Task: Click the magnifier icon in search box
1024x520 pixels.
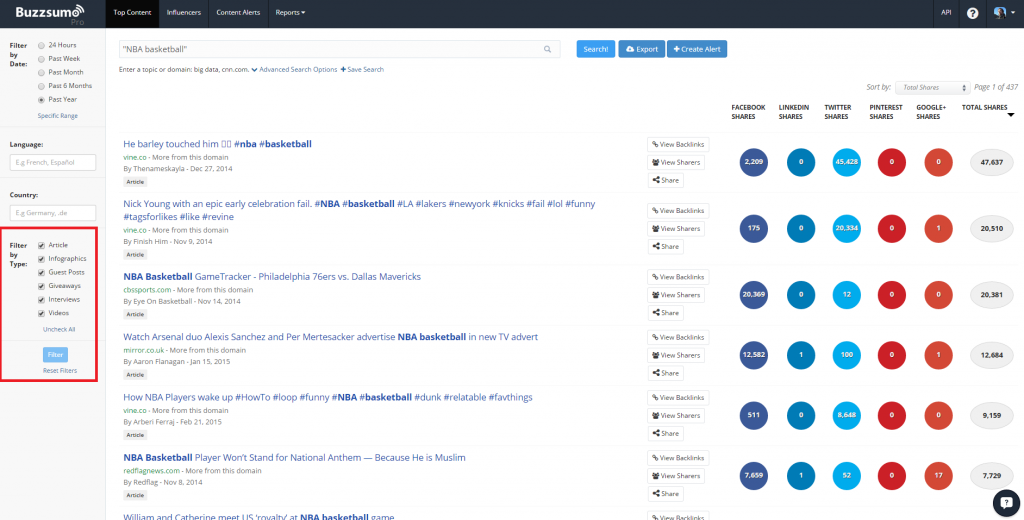Action: tap(547, 49)
